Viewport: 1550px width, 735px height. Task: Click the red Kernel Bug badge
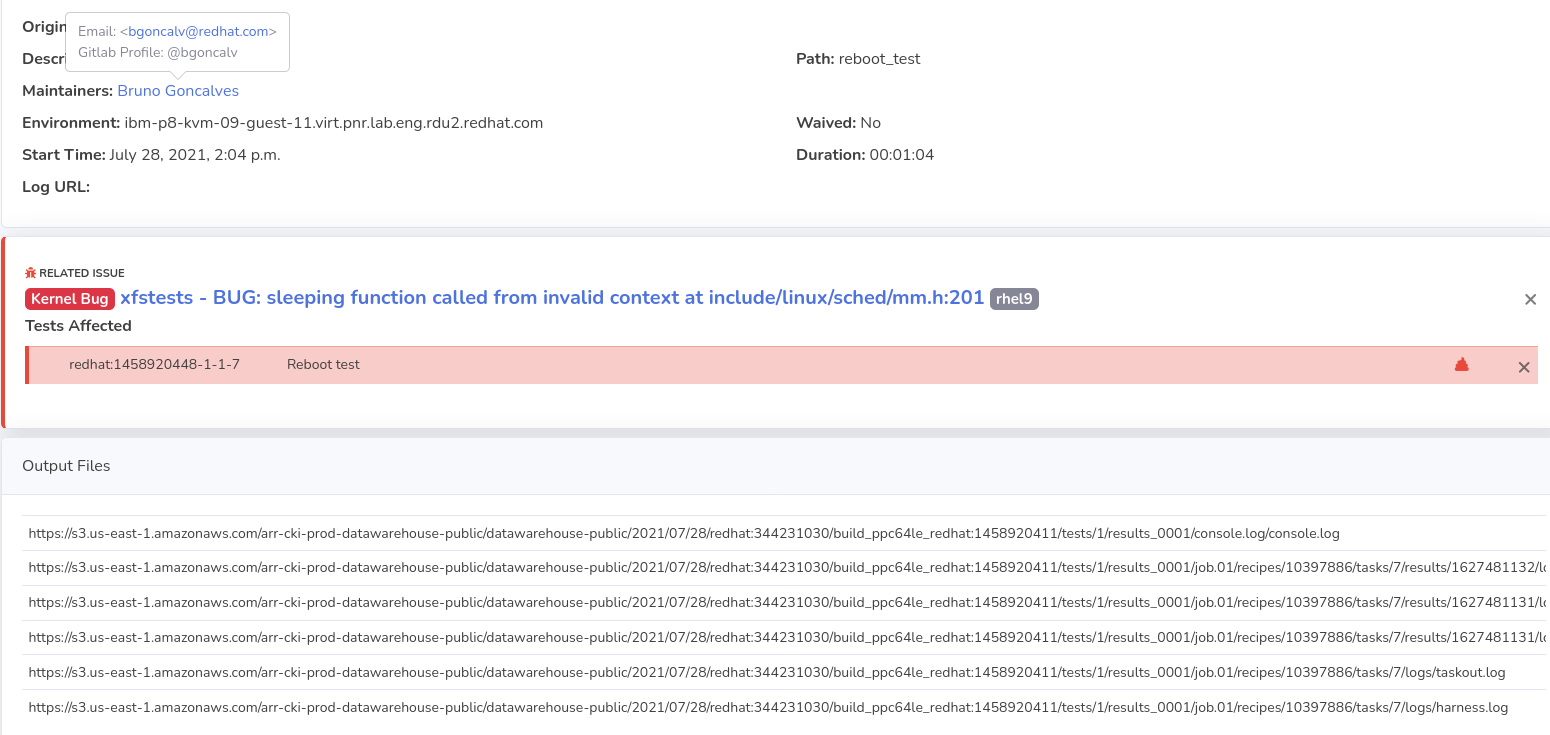pyautogui.click(x=70, y=299)
